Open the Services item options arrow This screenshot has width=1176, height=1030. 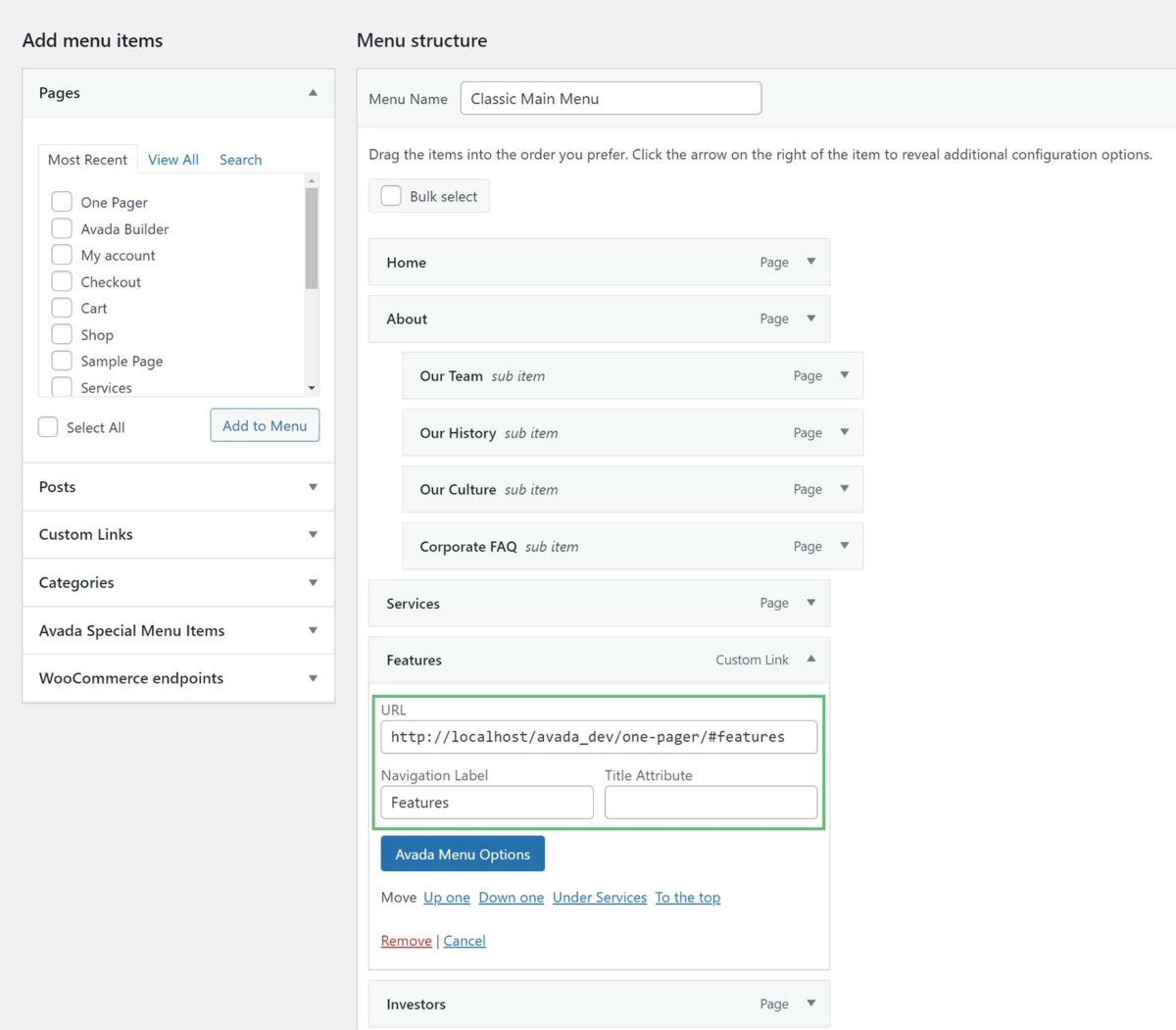pyautogui.click(x=810, y=603)
